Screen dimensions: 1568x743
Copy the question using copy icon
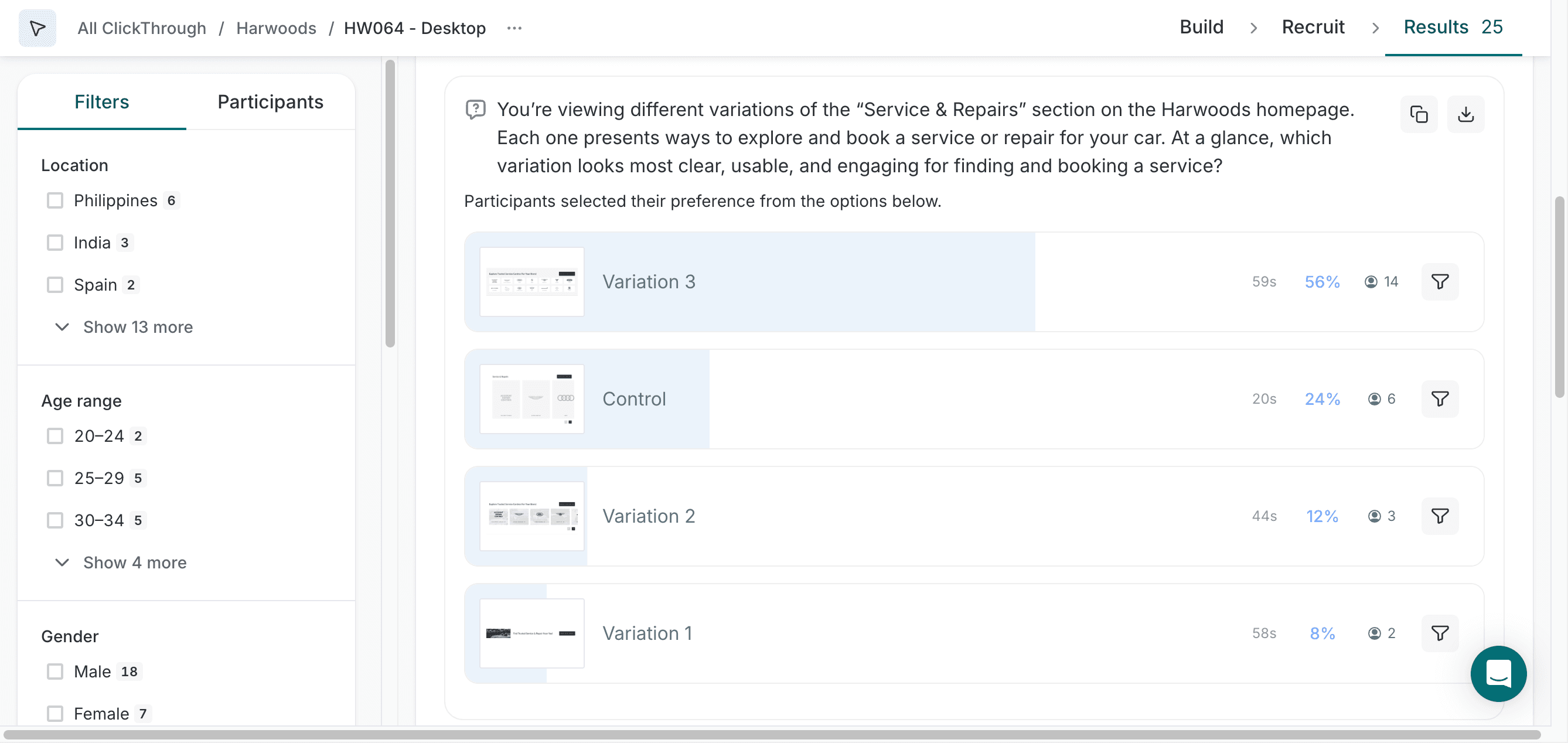(x=1418, y=114)
